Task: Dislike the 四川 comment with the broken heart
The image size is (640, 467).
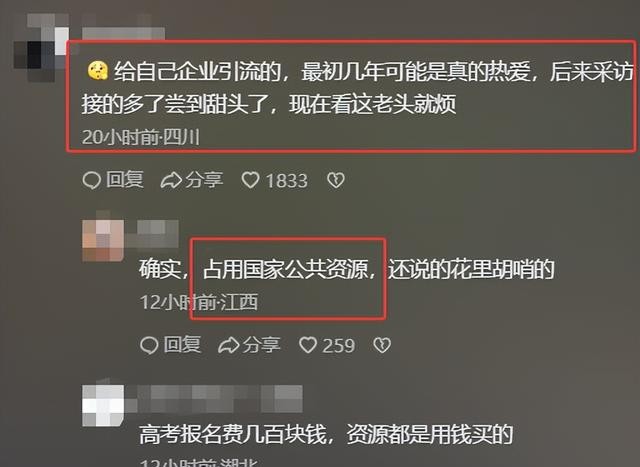Action: 336,180
